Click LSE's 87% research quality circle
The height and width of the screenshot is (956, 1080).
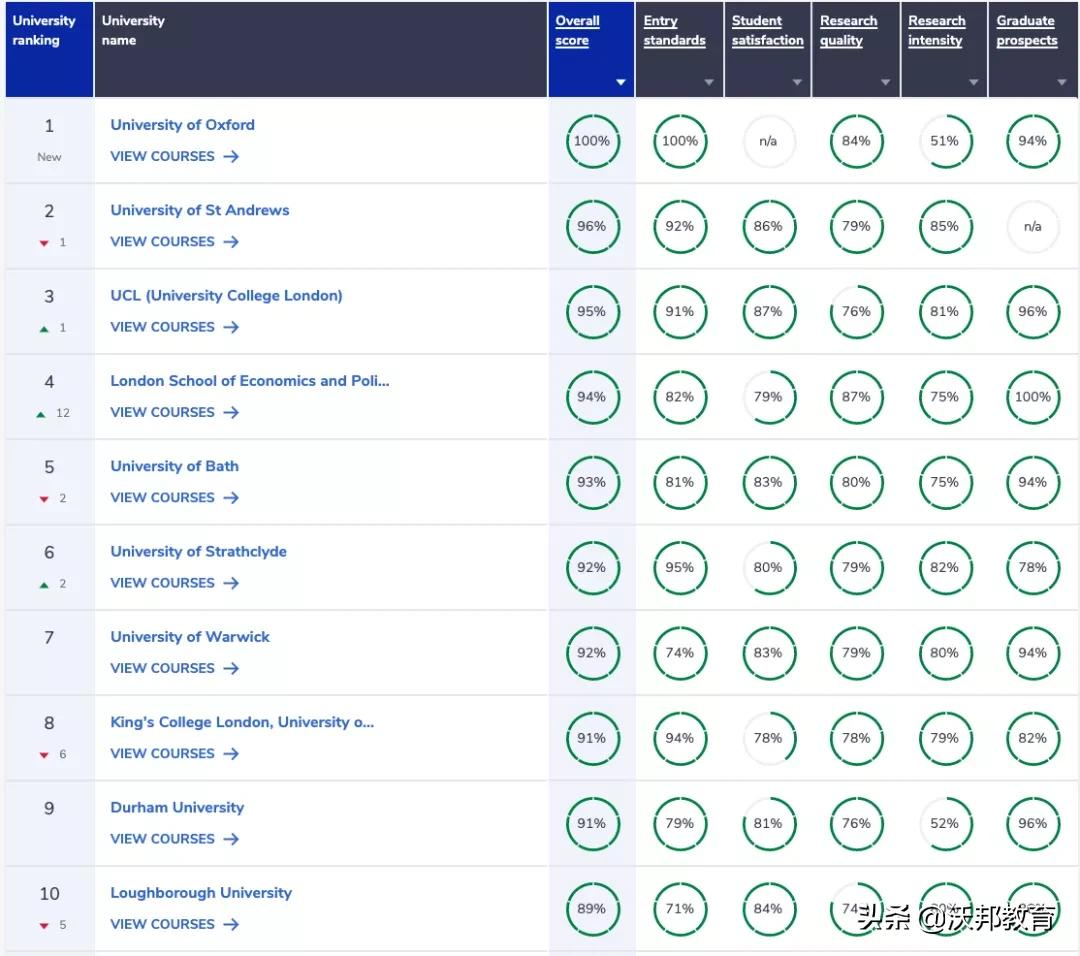pos(856,397)
